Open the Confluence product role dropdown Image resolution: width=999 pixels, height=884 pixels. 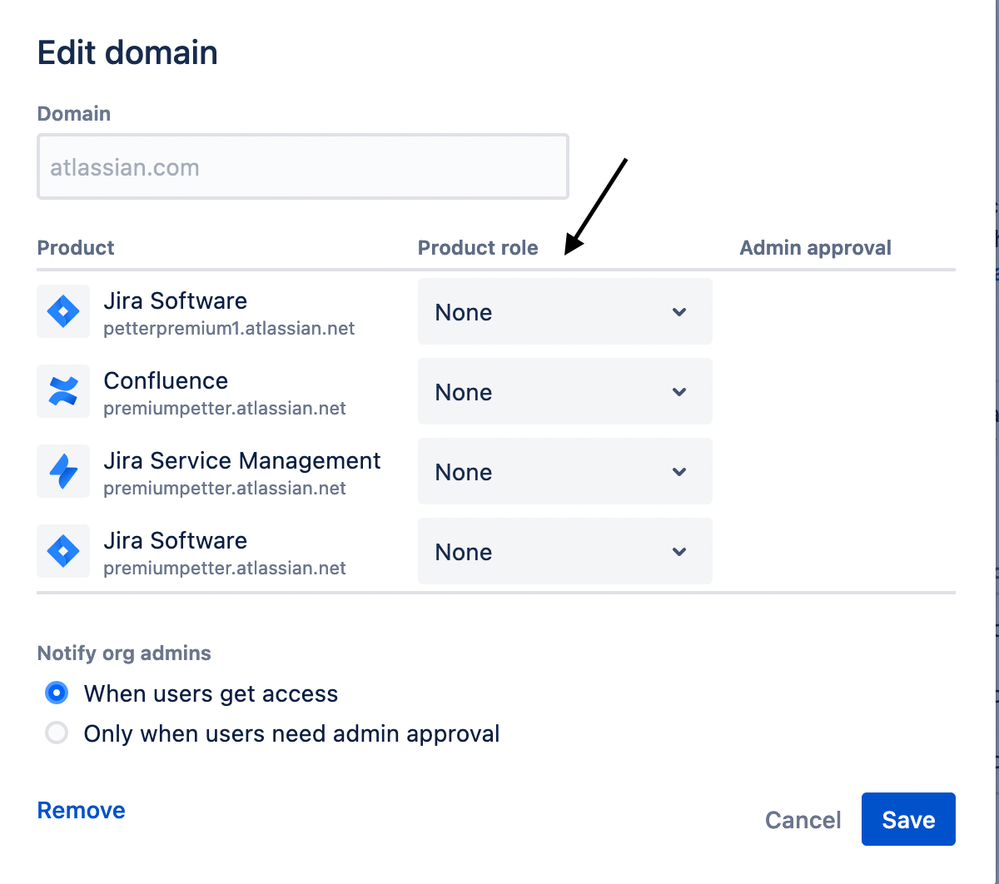click(564, 391)
